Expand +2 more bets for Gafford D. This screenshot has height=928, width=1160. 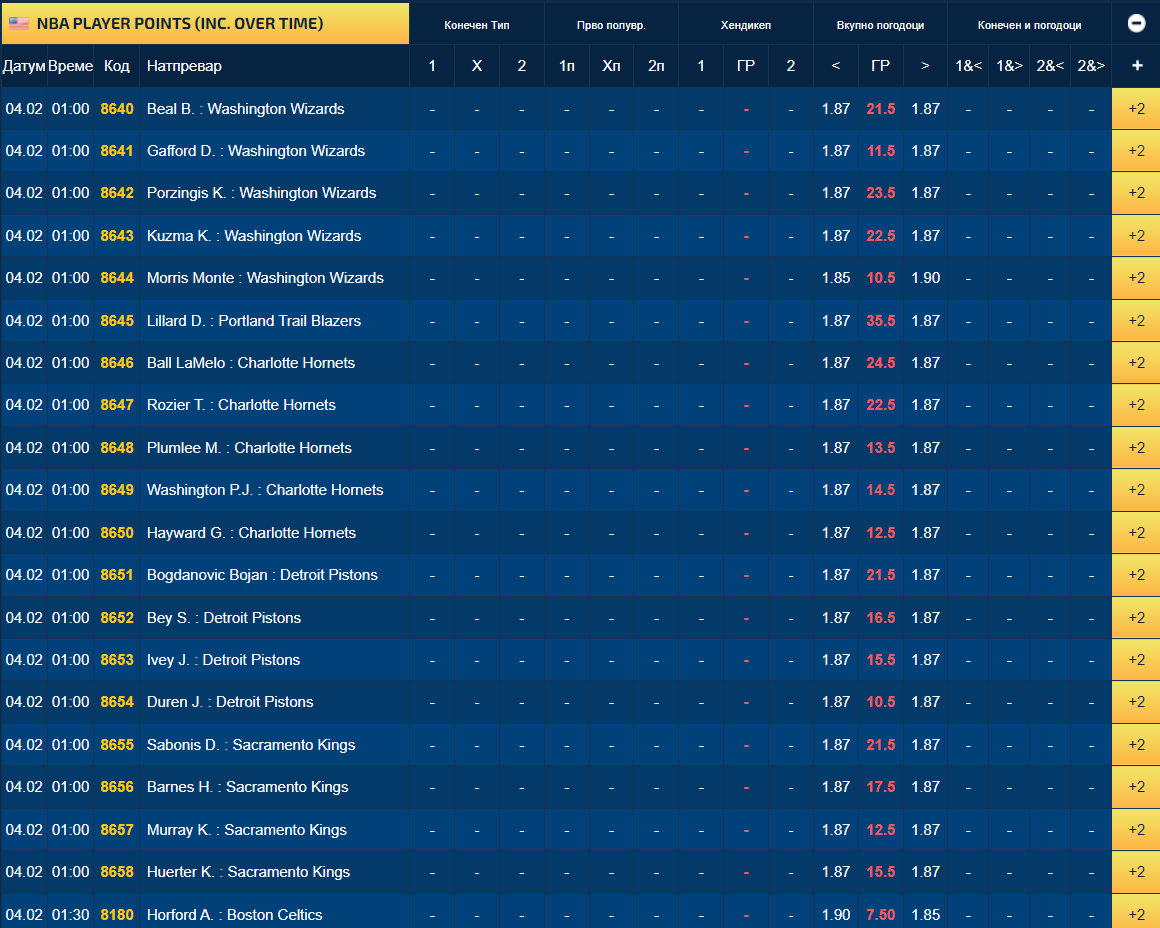[x=1136, y=151]
